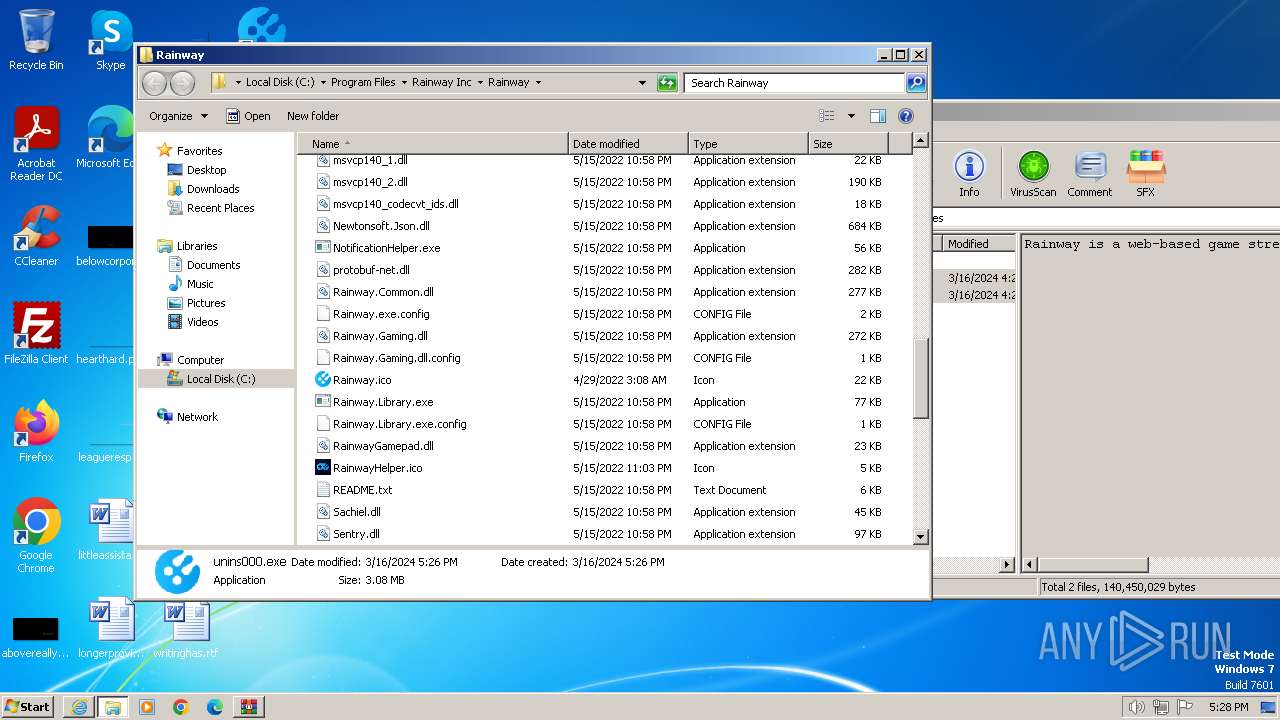The image size is (1280, 720).
Task: Click Modified column header in WinRAR
Action: (x=977, y=244)
